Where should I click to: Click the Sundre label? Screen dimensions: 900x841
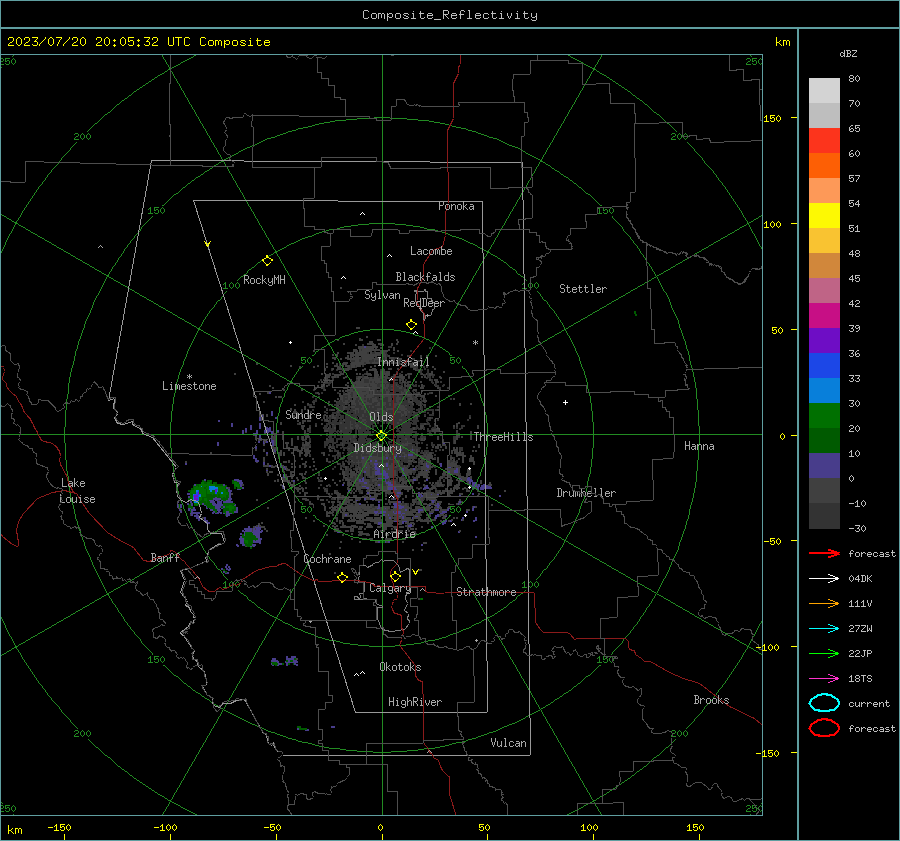coord(303,414)
